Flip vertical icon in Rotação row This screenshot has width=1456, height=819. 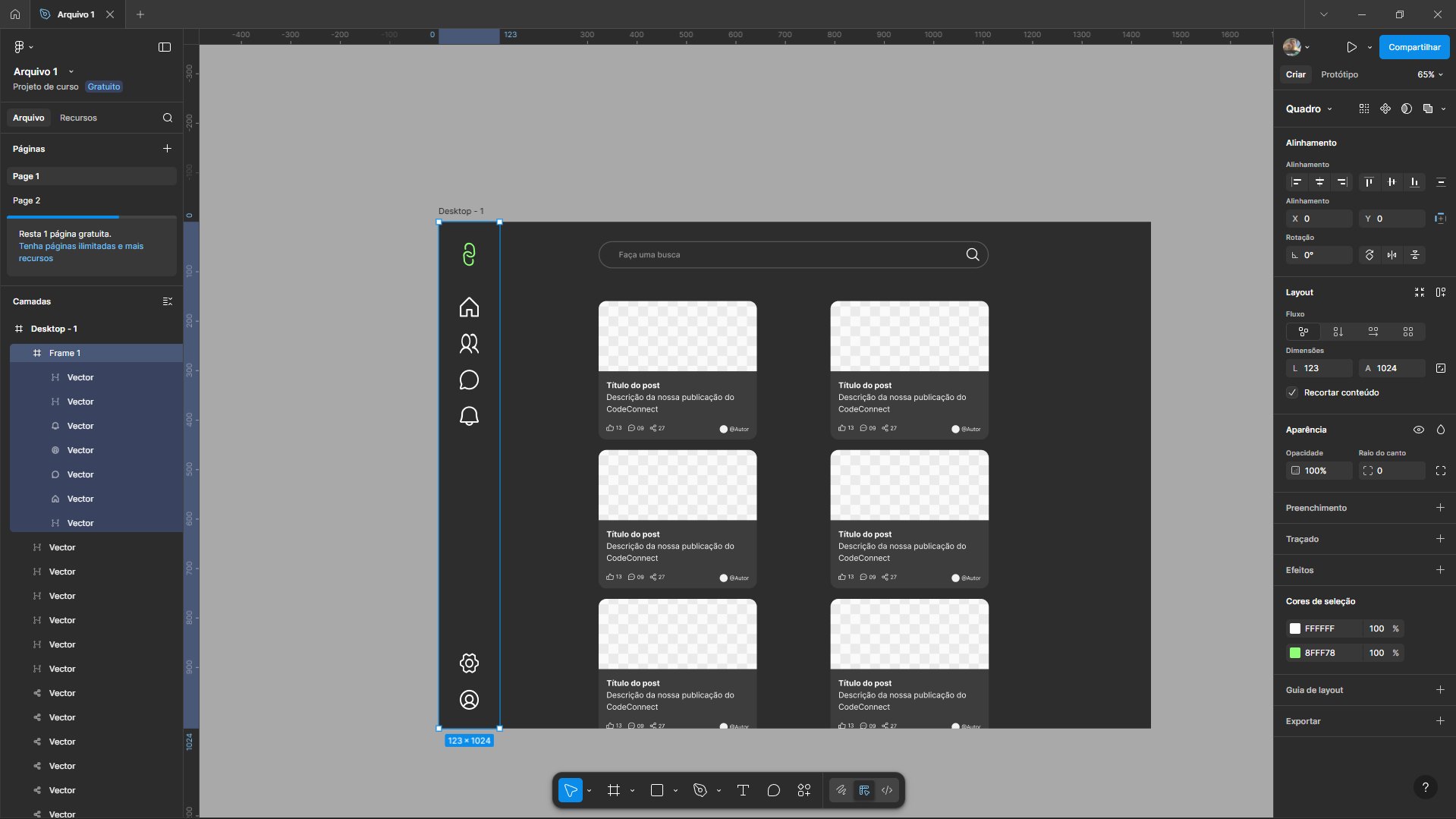[x=1415, y=255]
